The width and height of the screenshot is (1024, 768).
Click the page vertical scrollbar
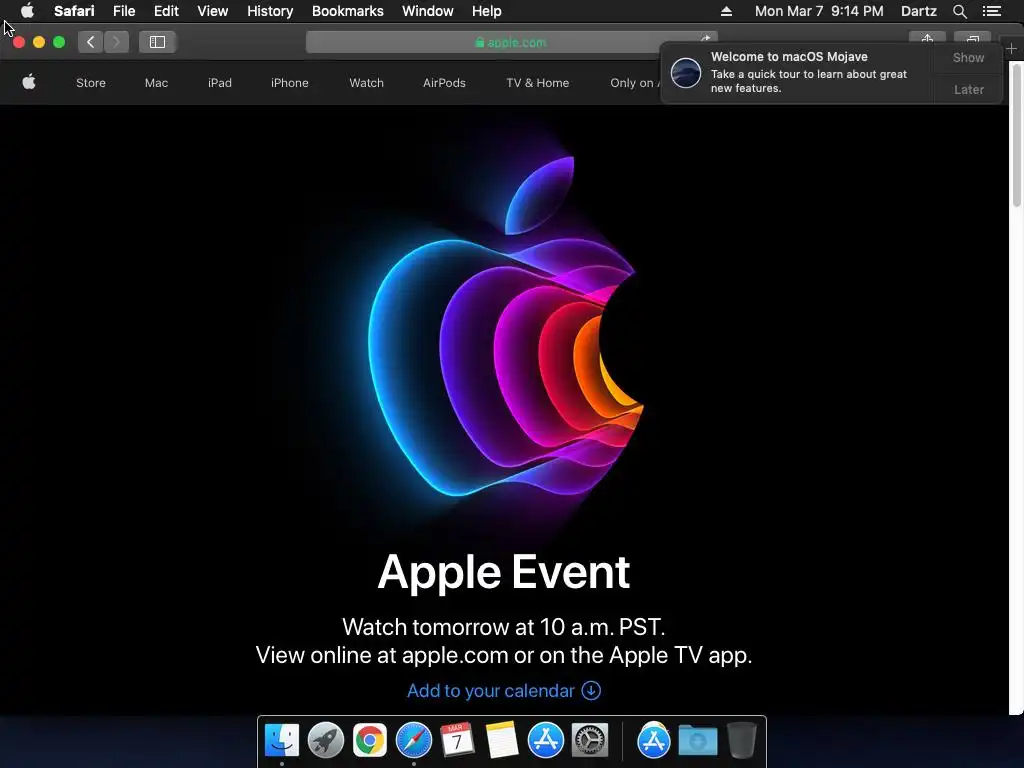coord(1016,136)
